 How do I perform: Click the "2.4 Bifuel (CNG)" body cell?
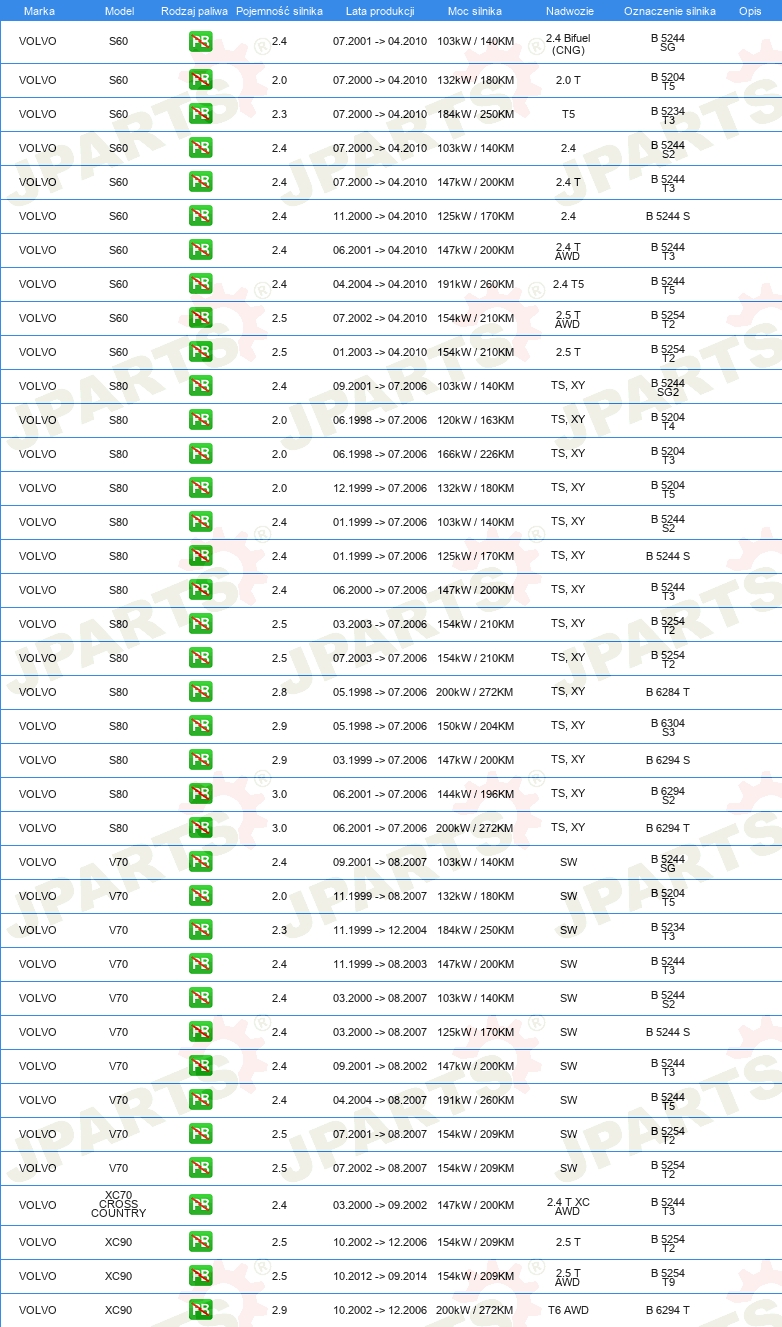coord(568,43)
